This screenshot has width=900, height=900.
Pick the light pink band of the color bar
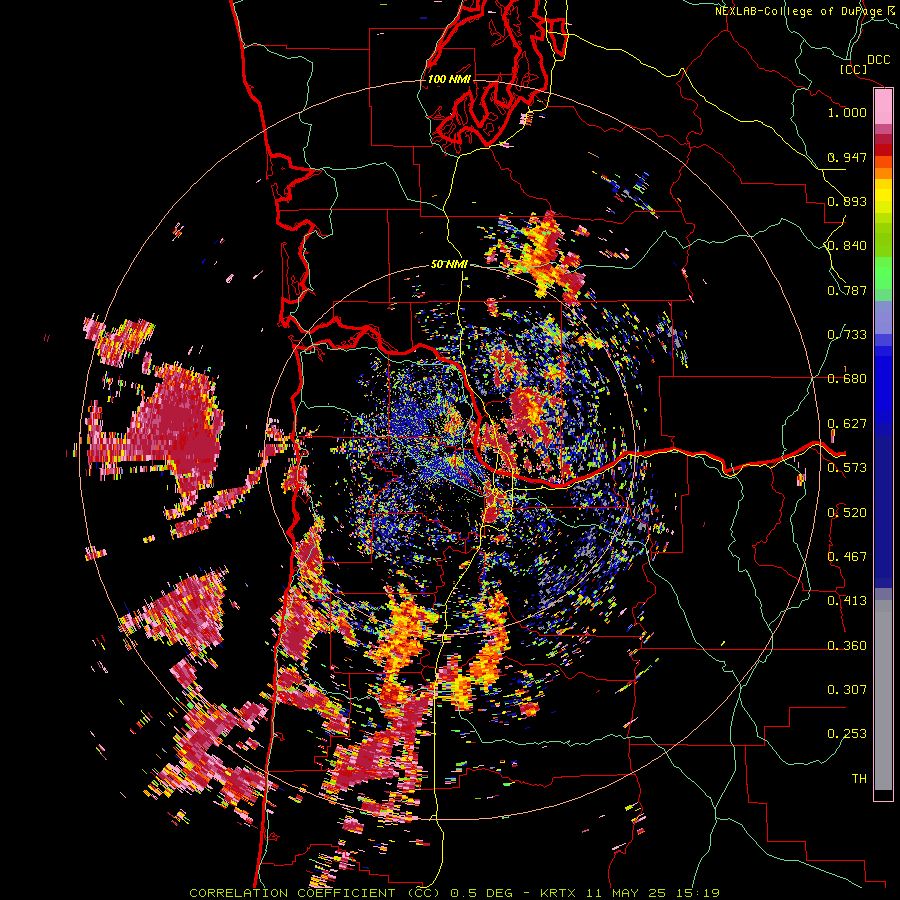(883, 107)
